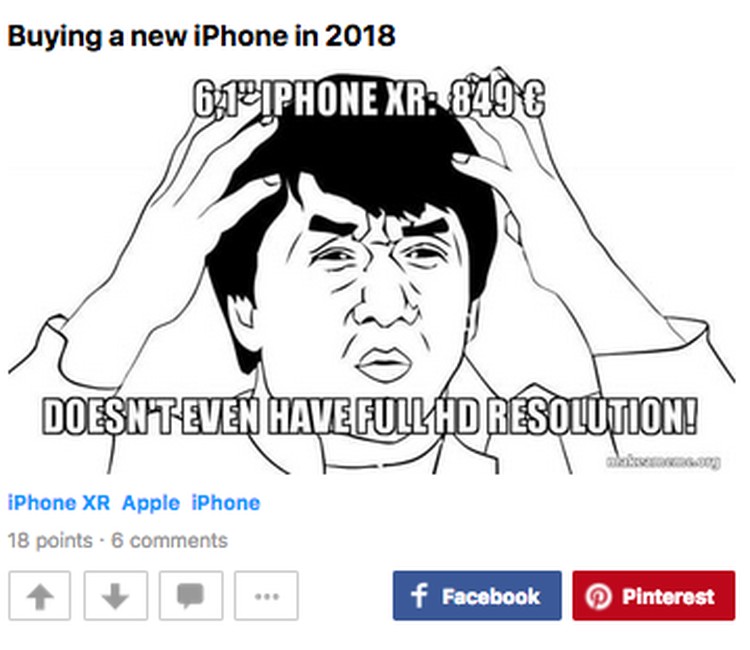
Task: Click the 18 points count
Action: pos(50,540)
